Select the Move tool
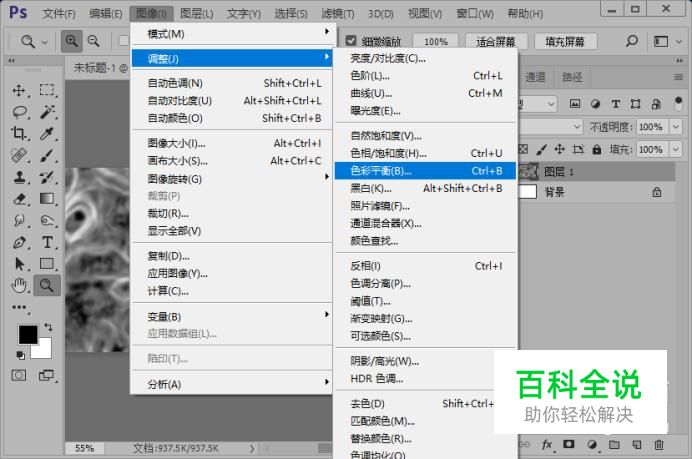 coord(19,90)
